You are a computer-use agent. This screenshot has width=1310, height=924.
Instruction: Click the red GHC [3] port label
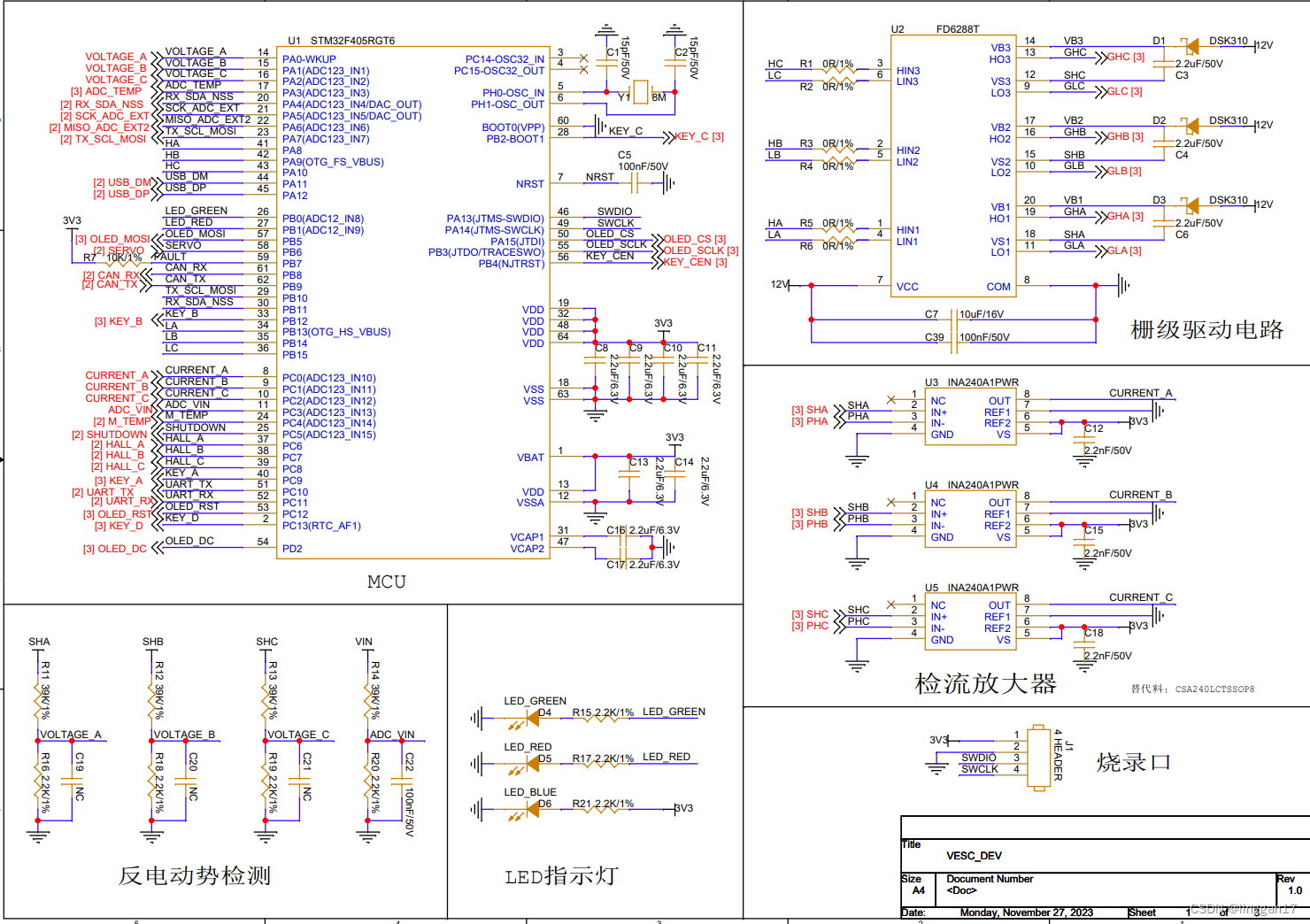1126,57
